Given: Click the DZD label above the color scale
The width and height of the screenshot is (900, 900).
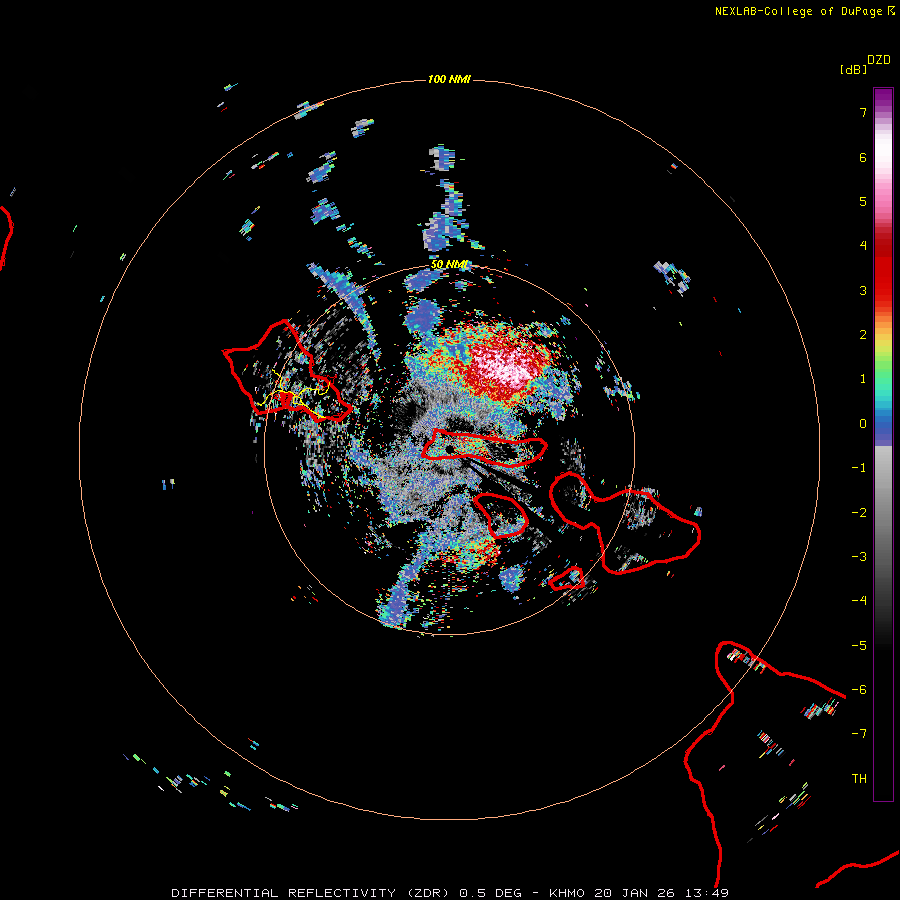Looking at the screenshot, I should tap(879, 60).
